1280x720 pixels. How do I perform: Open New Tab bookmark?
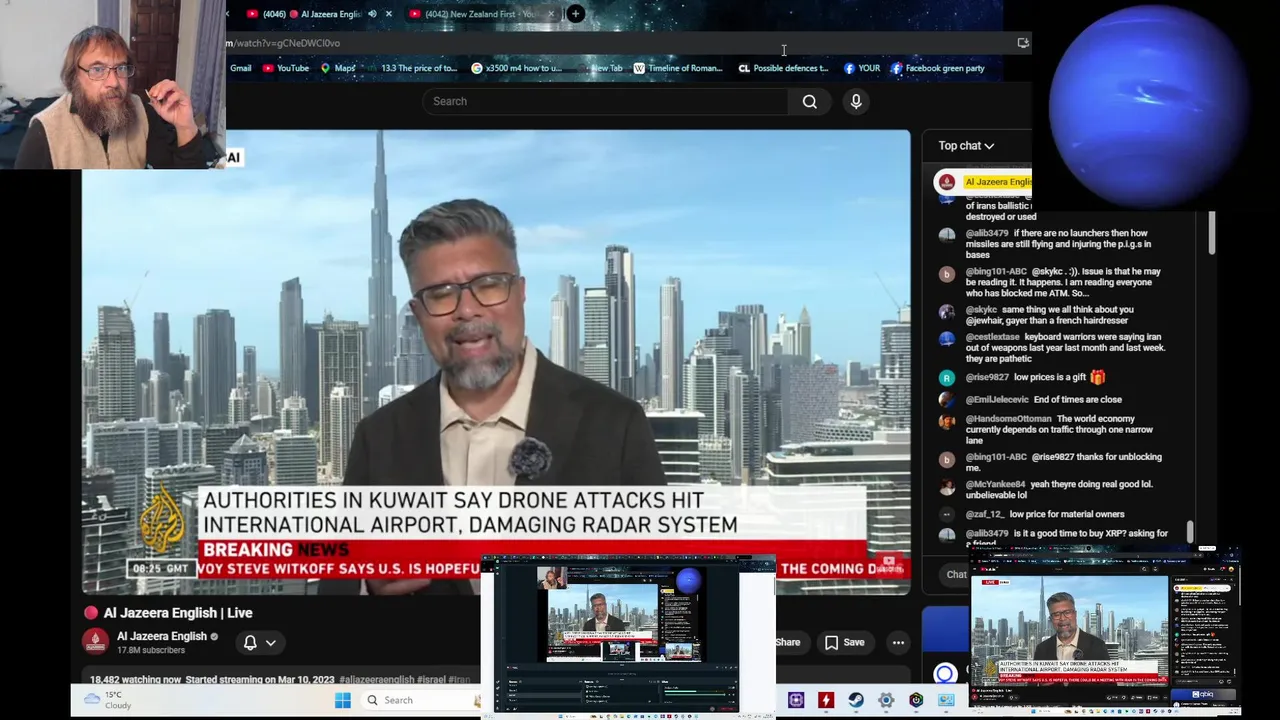coord(606,68)
